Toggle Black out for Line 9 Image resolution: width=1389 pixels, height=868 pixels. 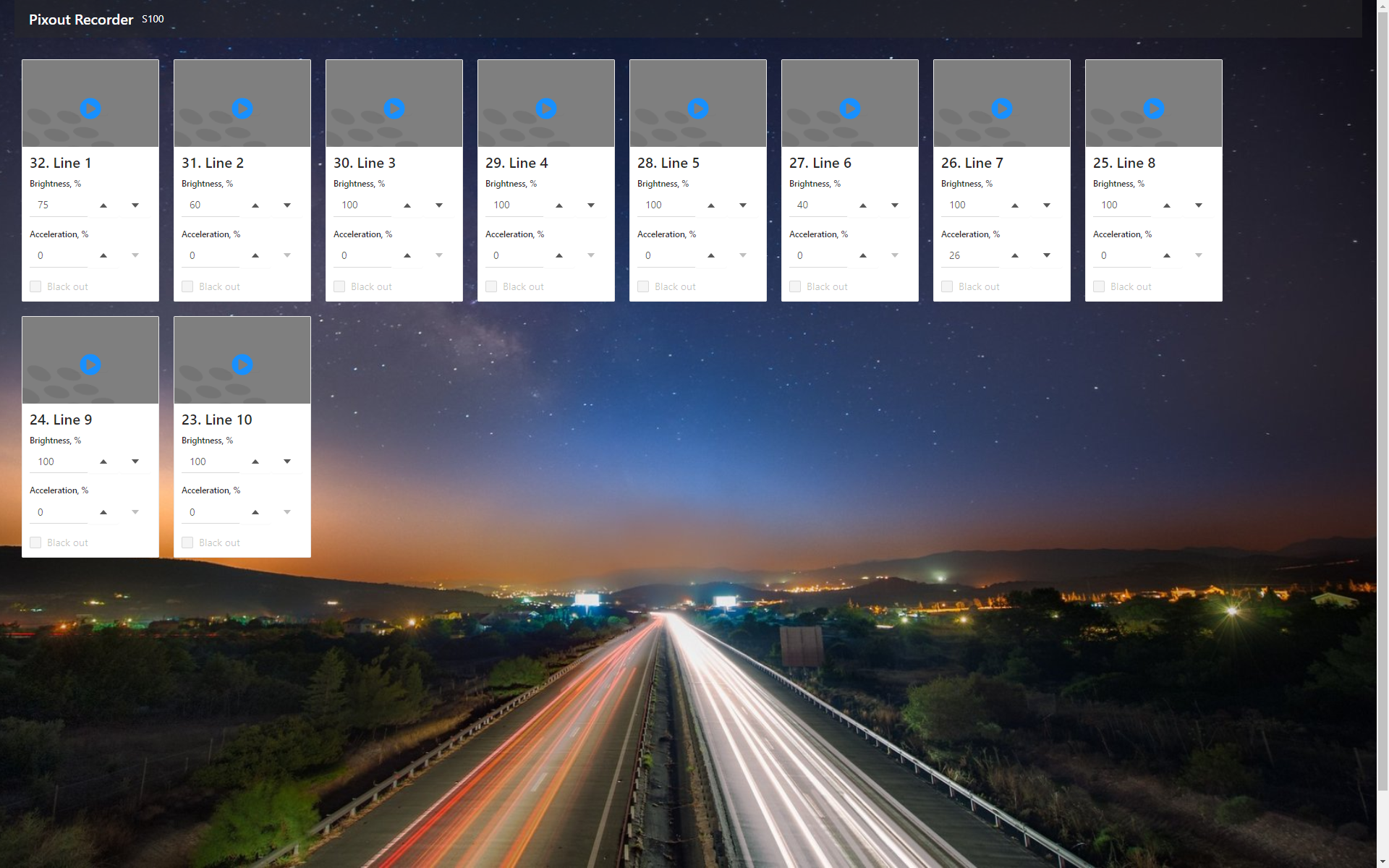point(35,542)
